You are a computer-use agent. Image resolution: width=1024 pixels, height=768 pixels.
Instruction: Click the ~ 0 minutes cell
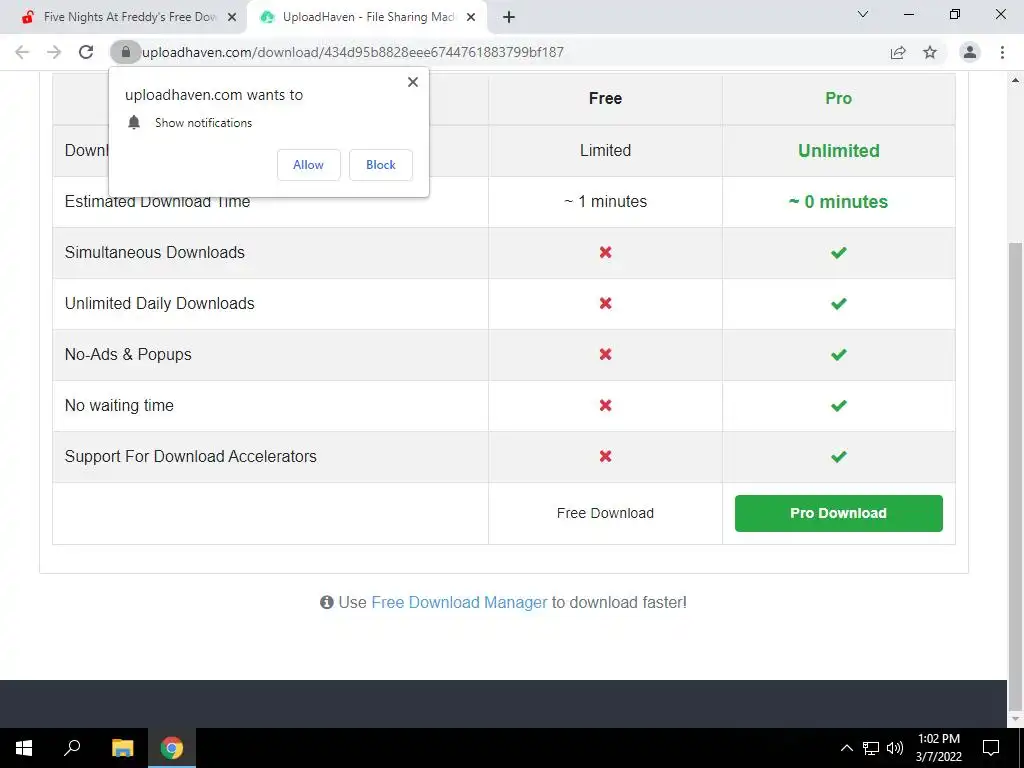(839, 201)
